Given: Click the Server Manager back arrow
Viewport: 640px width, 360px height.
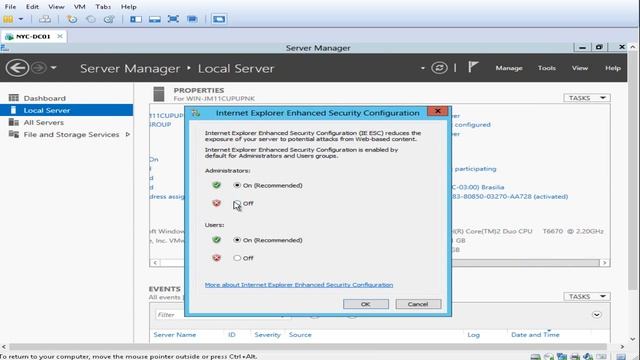Looking at the screenshot, I should 17,68.
